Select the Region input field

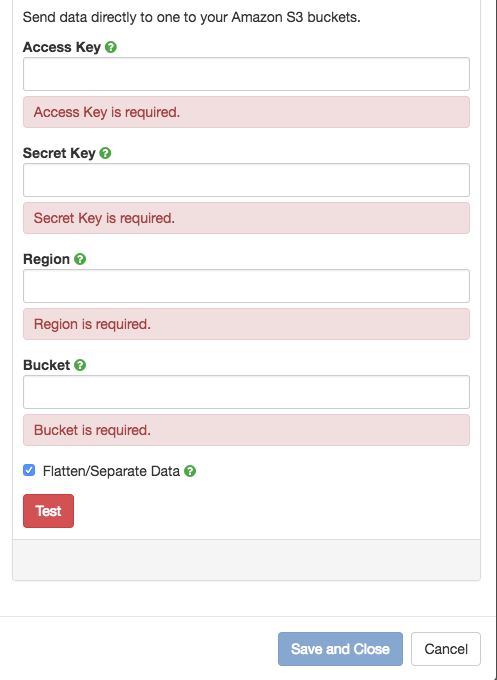point(246,286)
